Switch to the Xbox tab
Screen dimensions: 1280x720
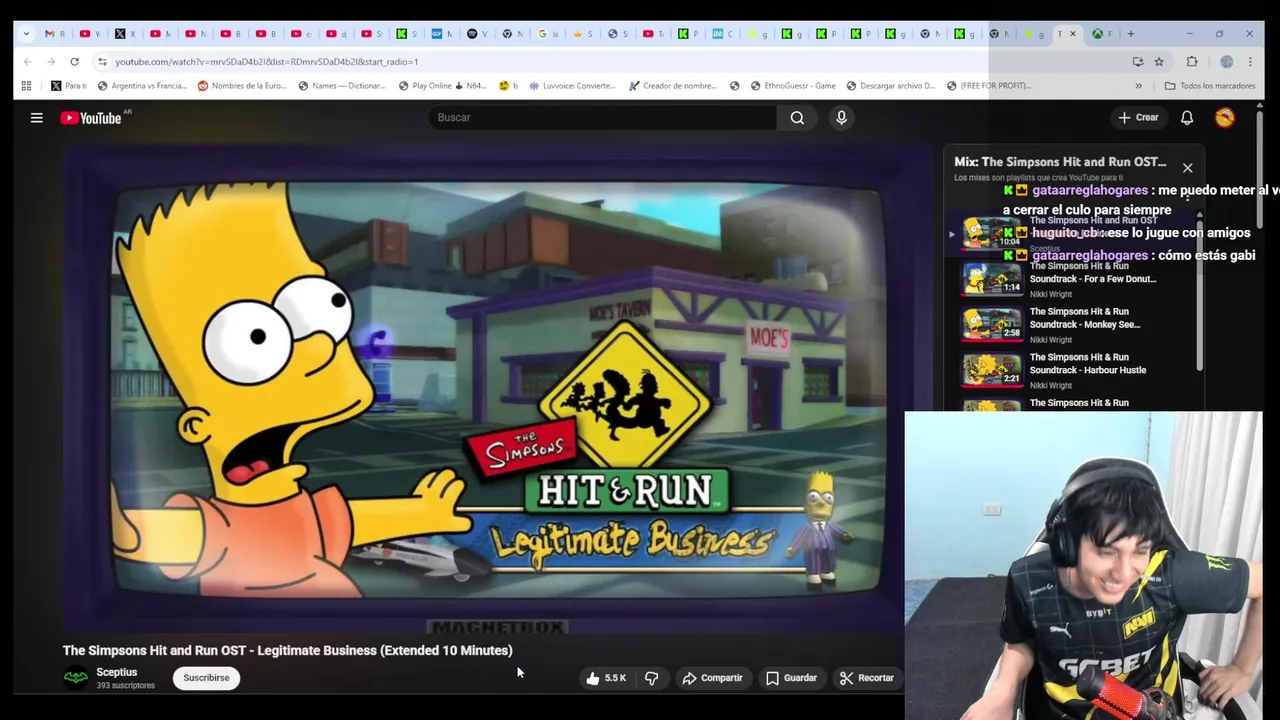pos(1103,34)
